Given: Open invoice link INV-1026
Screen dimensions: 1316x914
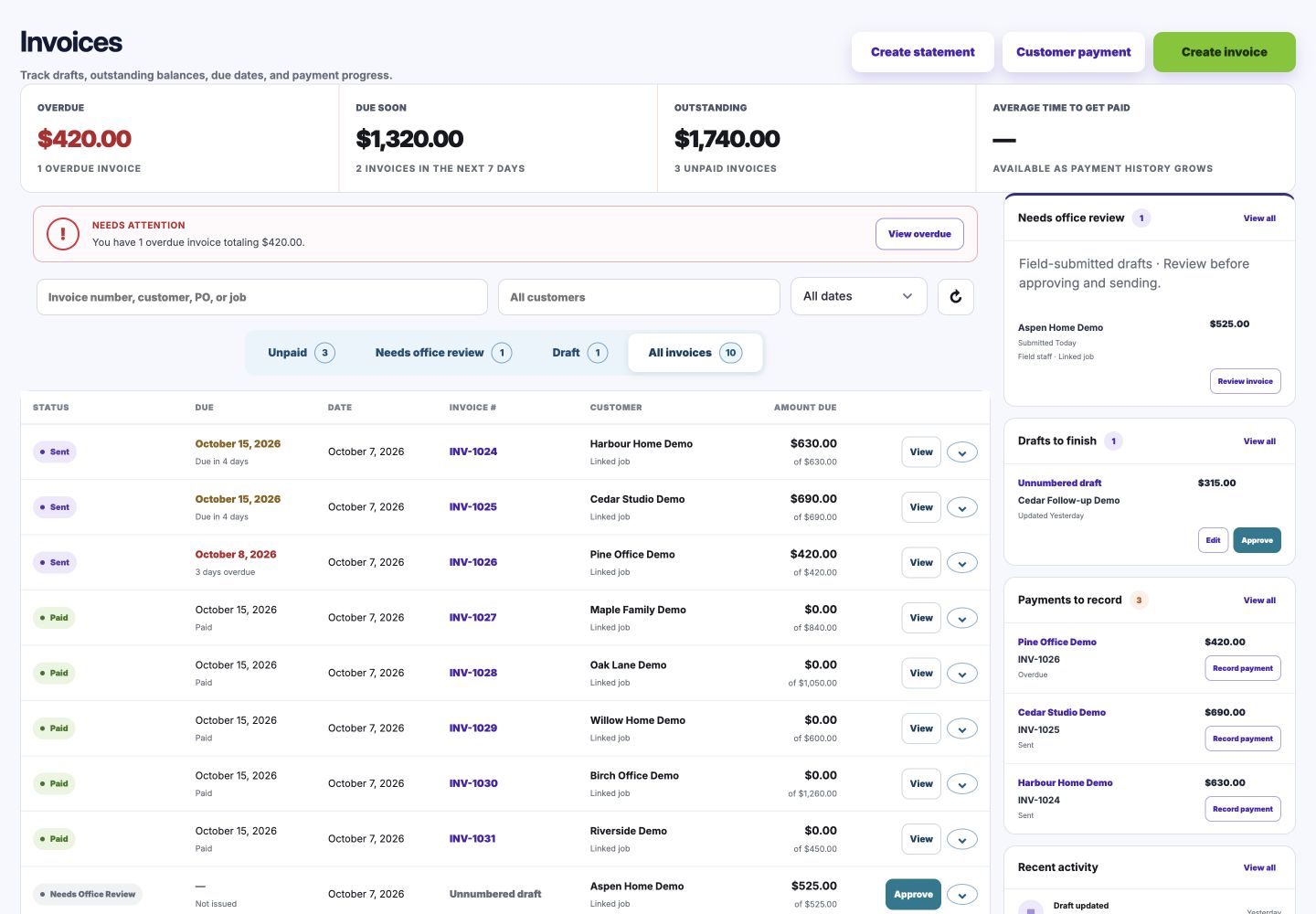Looking at the screenshot, I should tap(473, 562).
